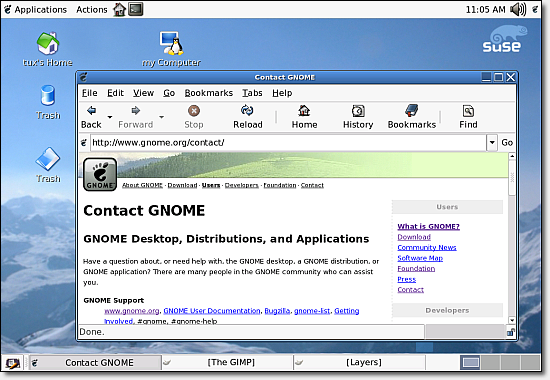Expand the Forward history dropdown arrow
Screen dimensions: 550x380
coord(161,117)
